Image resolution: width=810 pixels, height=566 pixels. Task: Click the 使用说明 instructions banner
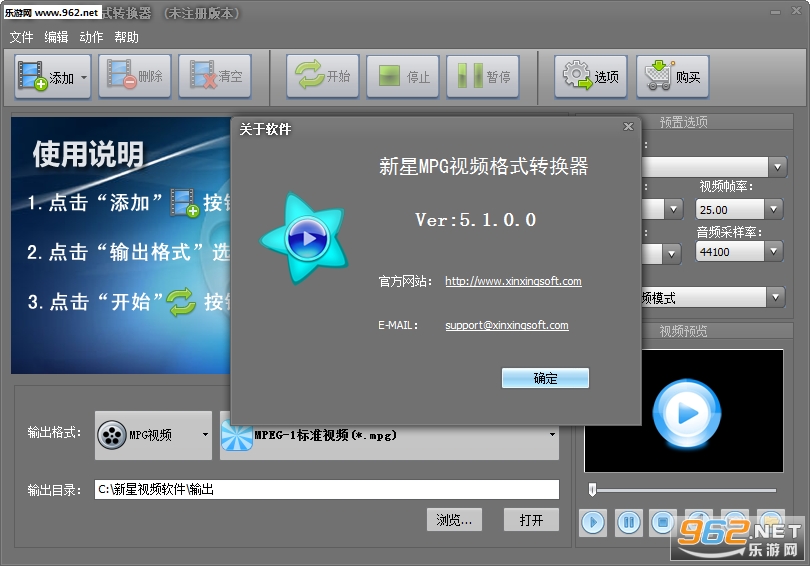point(121,245)
